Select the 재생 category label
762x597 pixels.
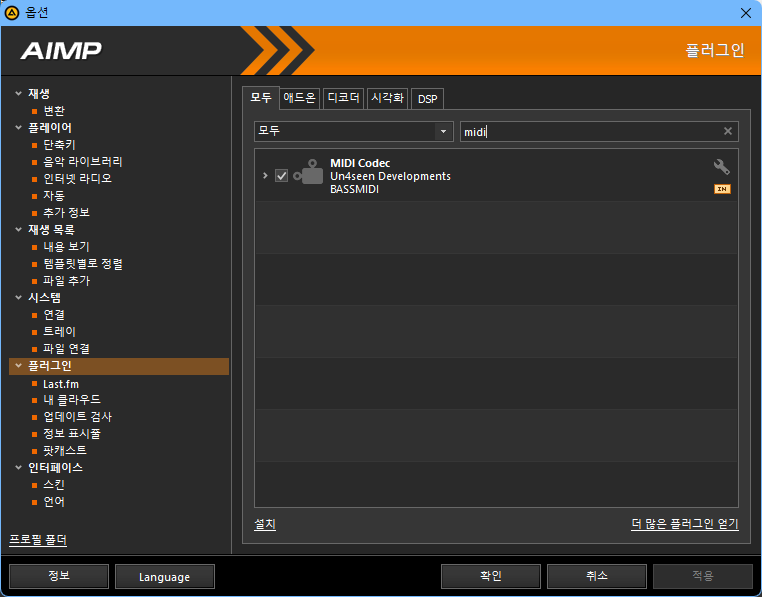pos(39,93)
